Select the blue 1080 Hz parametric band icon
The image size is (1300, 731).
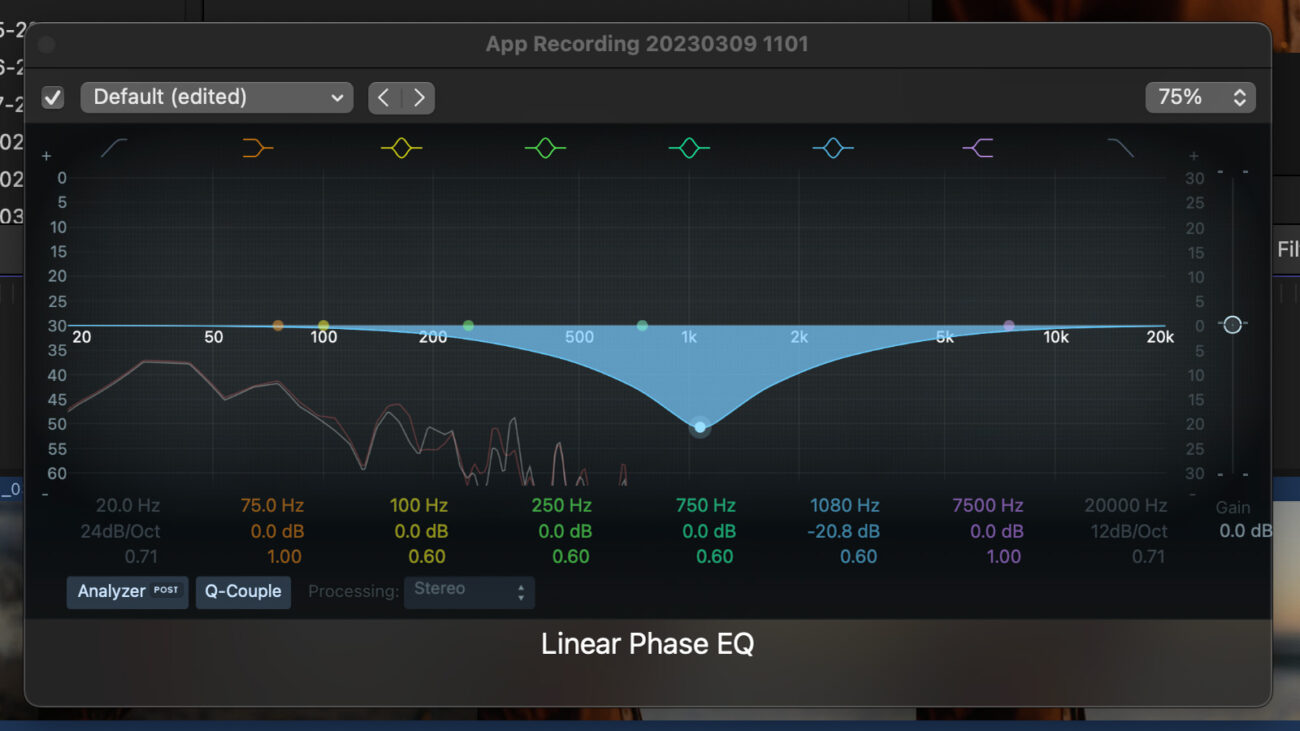coord(833,147)
